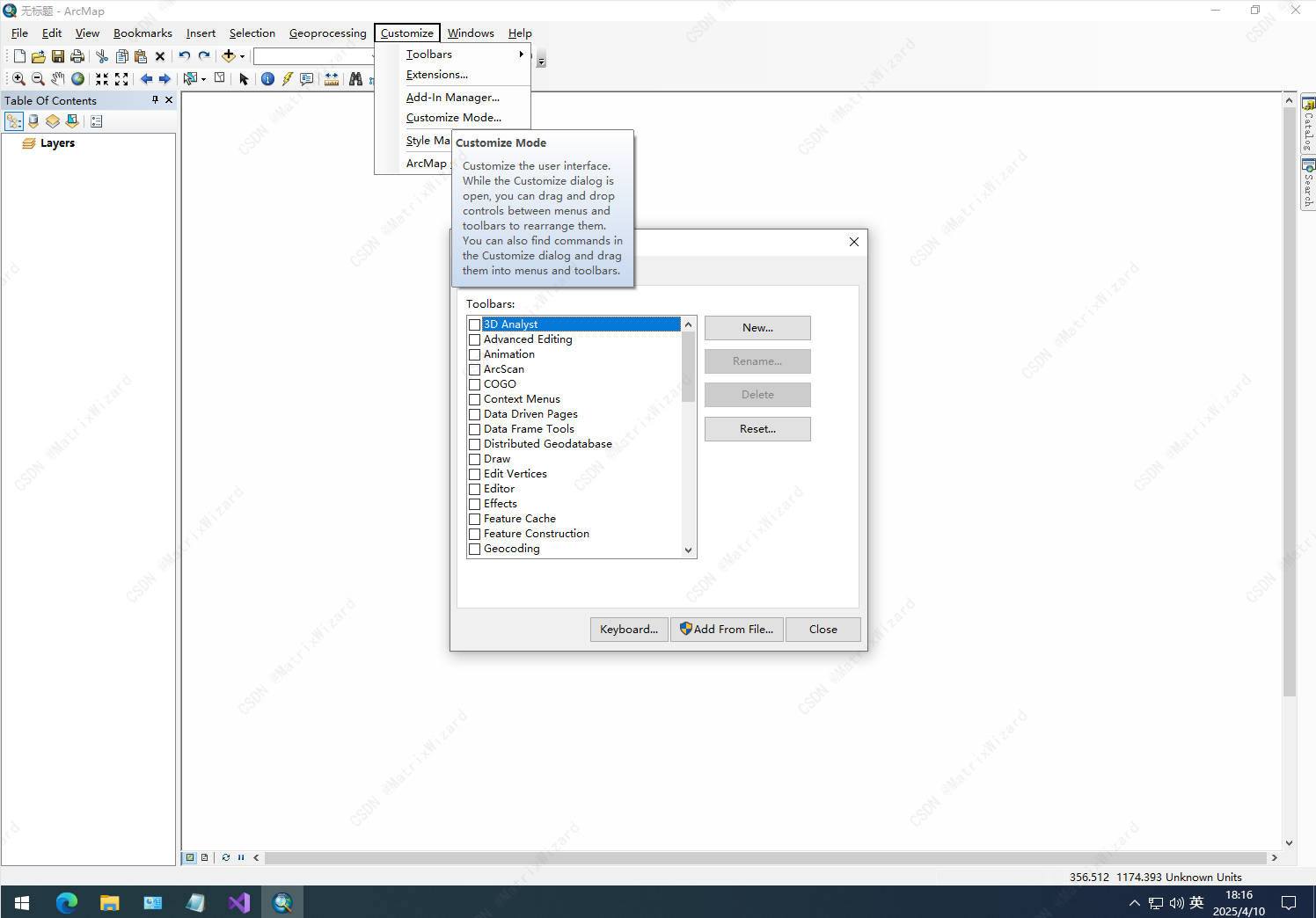The height and width of the screenshot is (918, 1316).
Task: Select the Select Features tool
Action: pyautogui.click(x=190, y=79)
